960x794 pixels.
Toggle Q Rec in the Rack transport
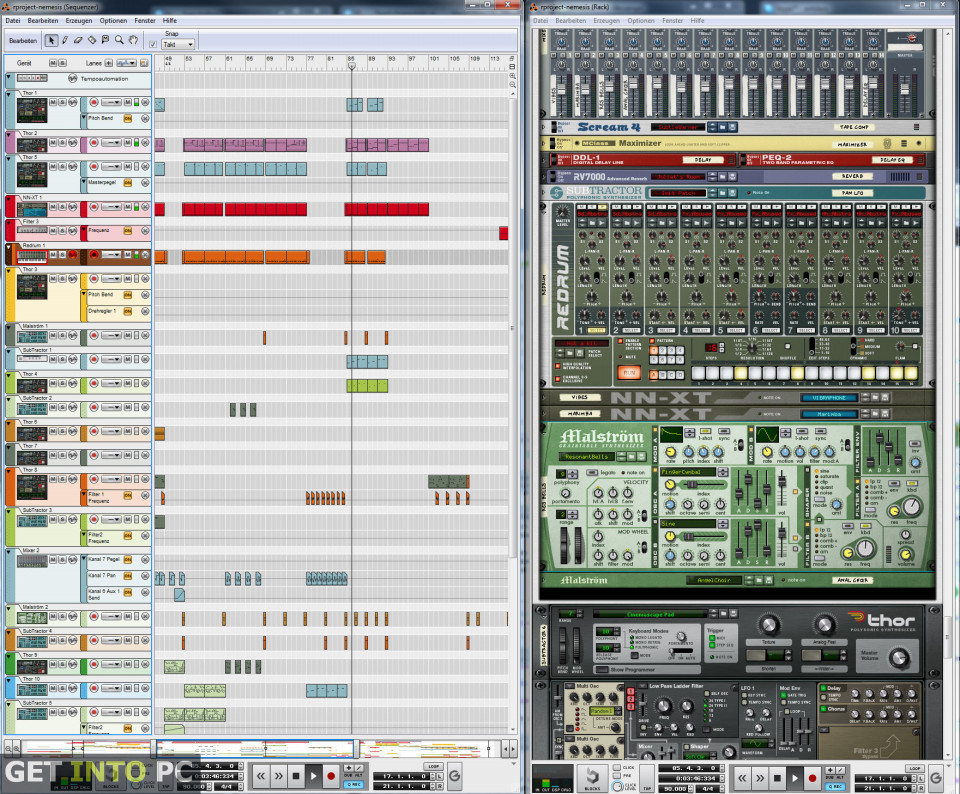[835, 787]
